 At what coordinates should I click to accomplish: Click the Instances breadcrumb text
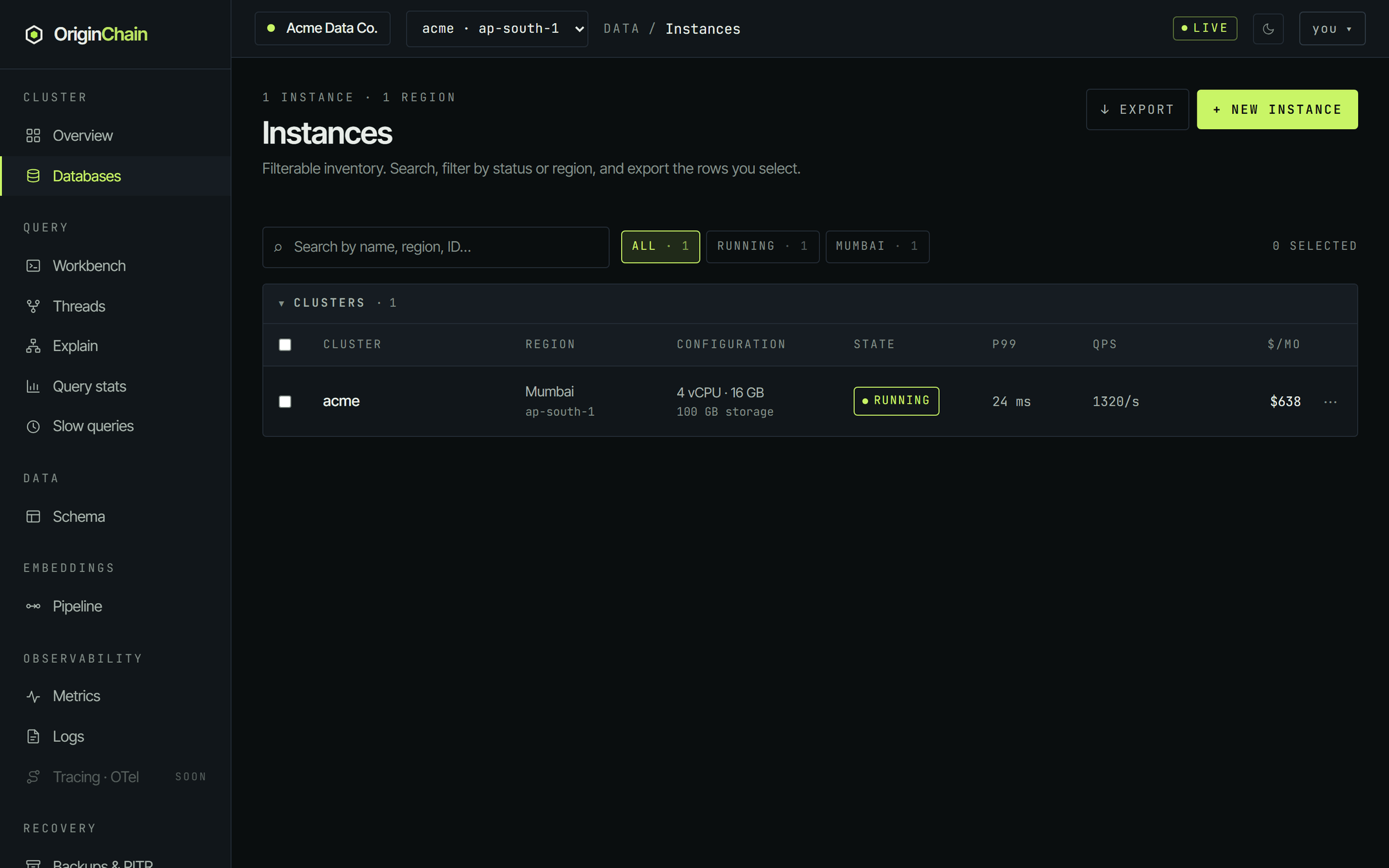(x=703, y=29)
